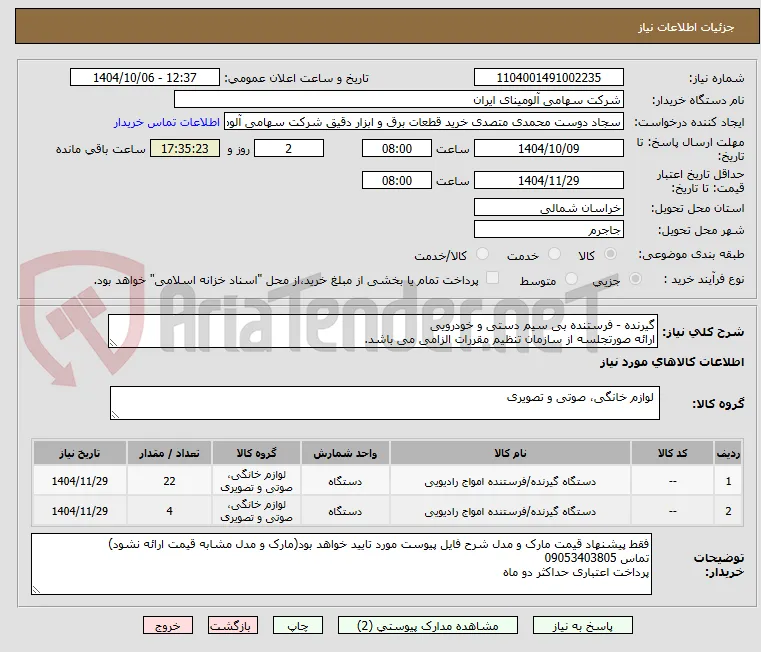Click the product name in row 2

pyautogui.click(x=510, y=512)
